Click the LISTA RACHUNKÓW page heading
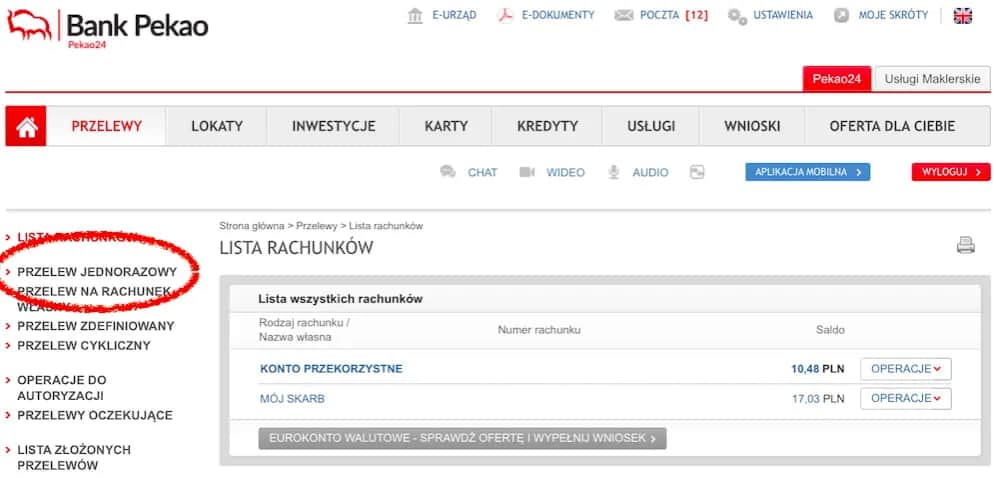Viewport: 996px width, 478px height. pos(296,248)
